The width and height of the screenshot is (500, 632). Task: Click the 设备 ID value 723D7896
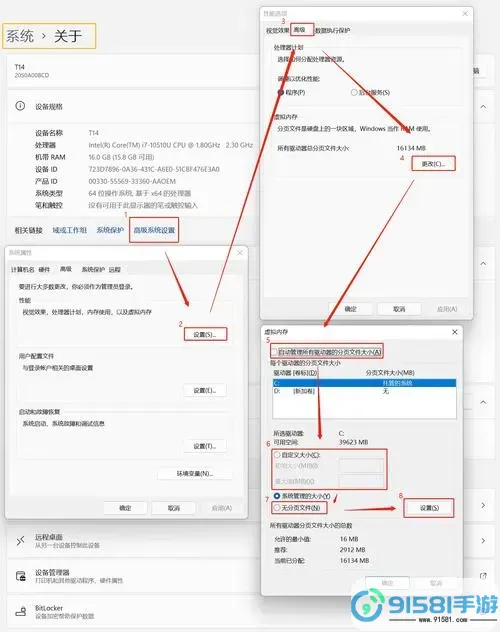click(x=154, y=169)
